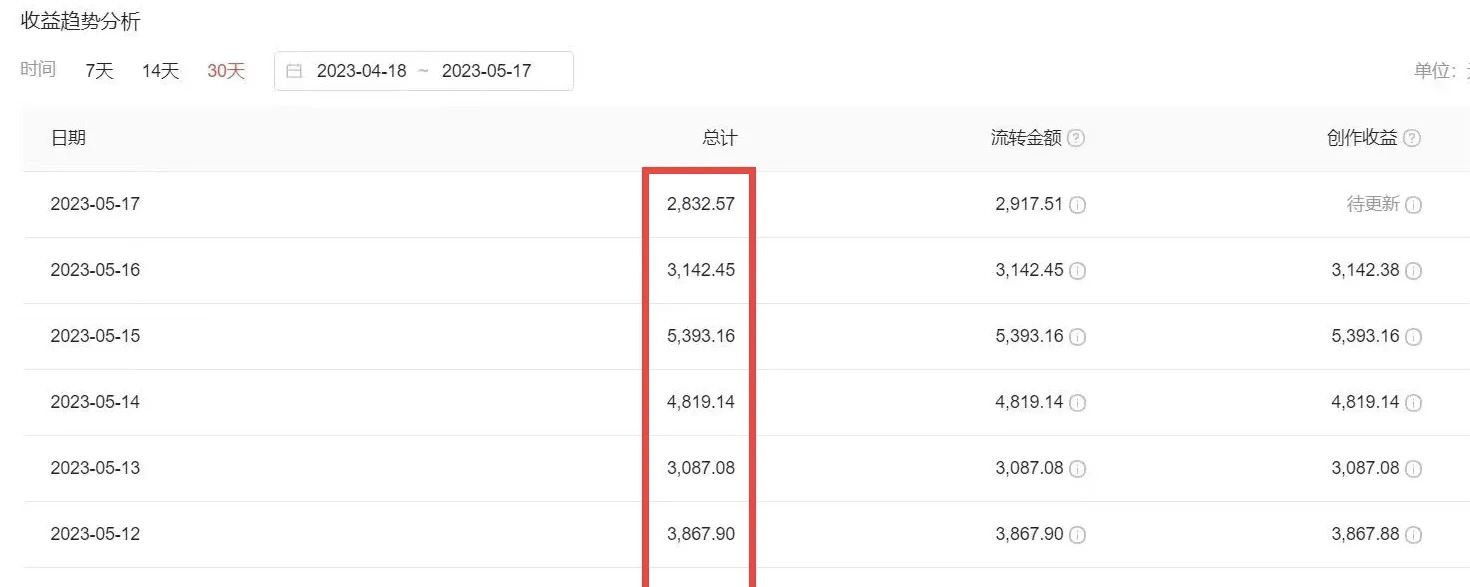
Task: Click the help icon beside 创作收益 header
Action: (x=1412, y=139)
